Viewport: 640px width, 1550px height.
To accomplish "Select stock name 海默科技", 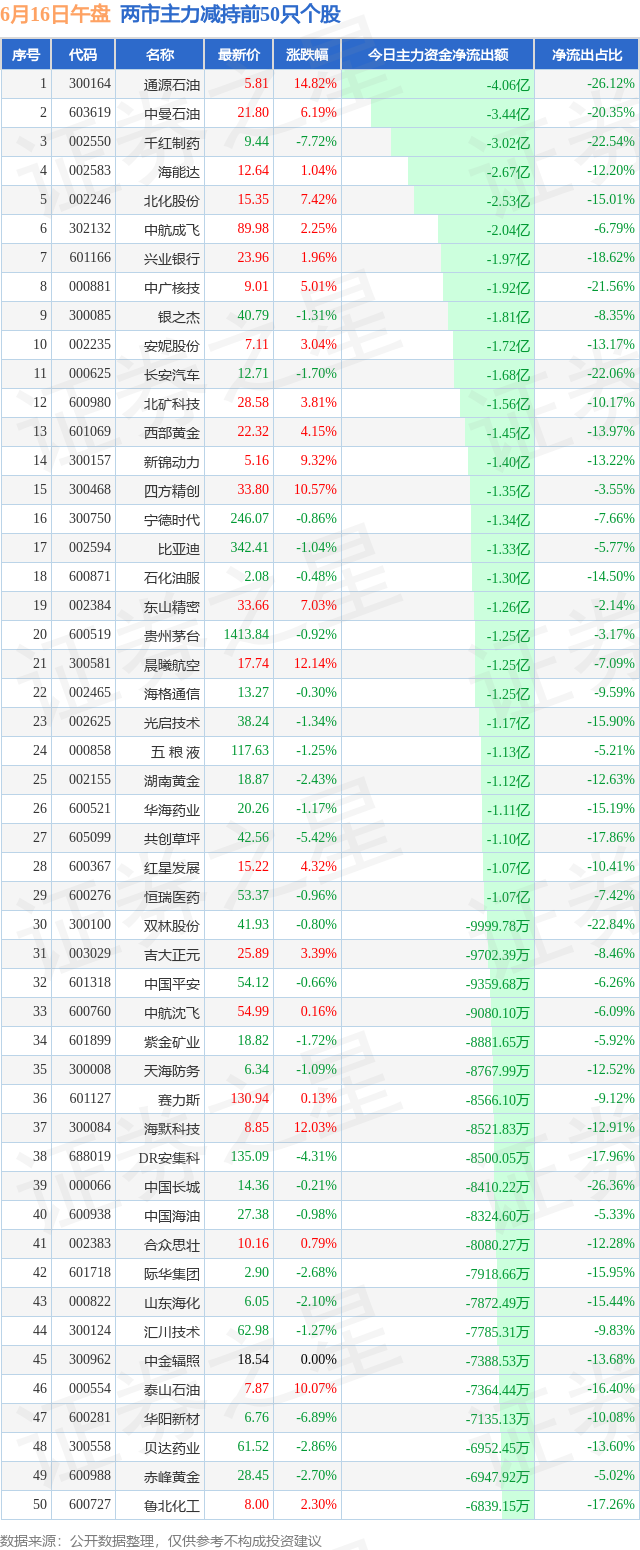I will (x=172, y=1129).
